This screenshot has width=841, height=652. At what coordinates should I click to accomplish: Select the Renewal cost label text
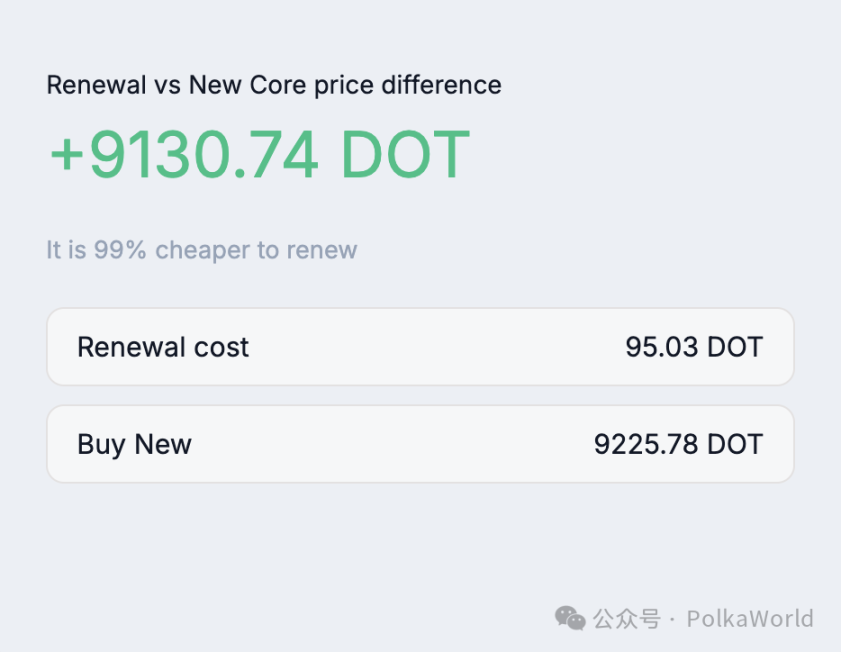click(162, 347)
